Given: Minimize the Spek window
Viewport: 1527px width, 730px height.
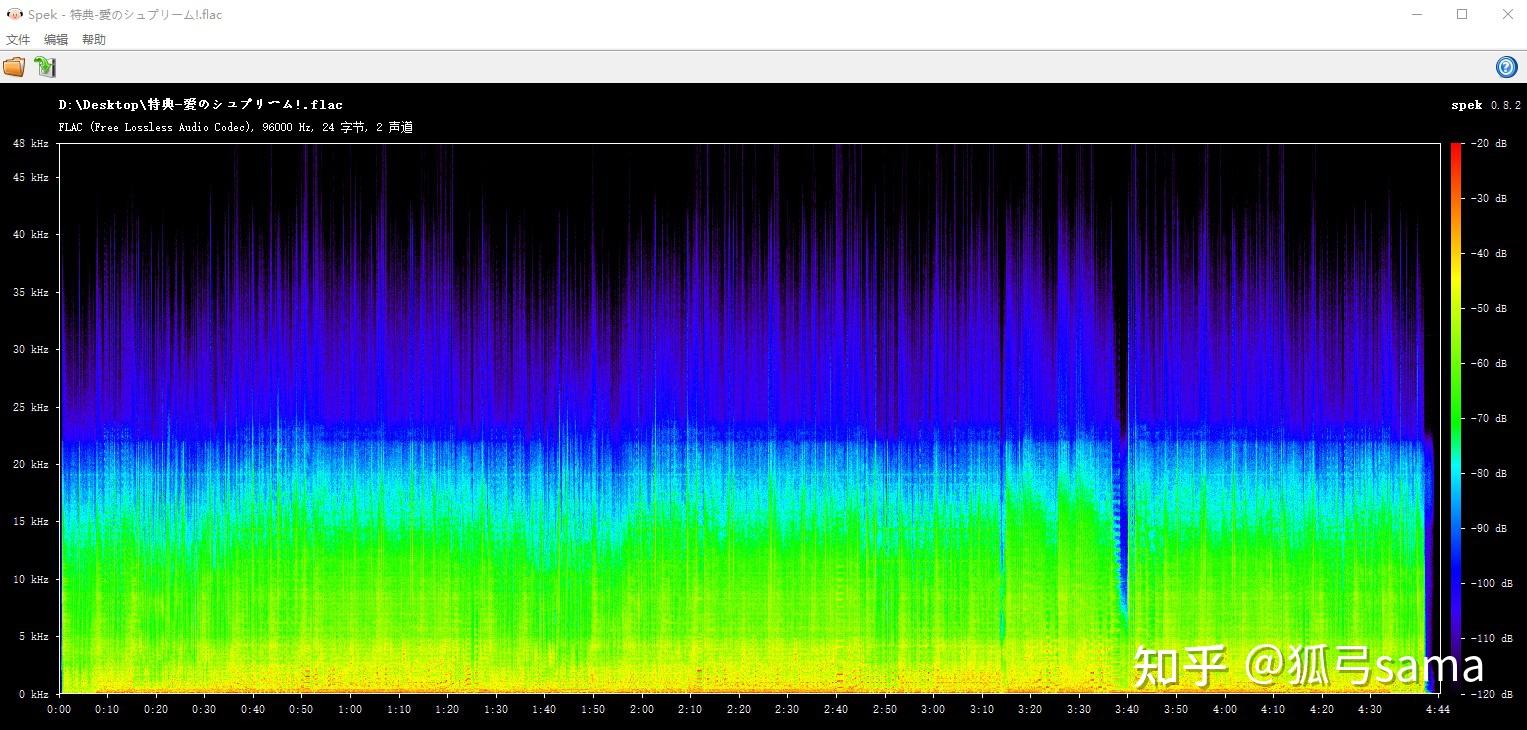Looking at the screenshot, I should pyautogui.click(x=1416, y=15).
